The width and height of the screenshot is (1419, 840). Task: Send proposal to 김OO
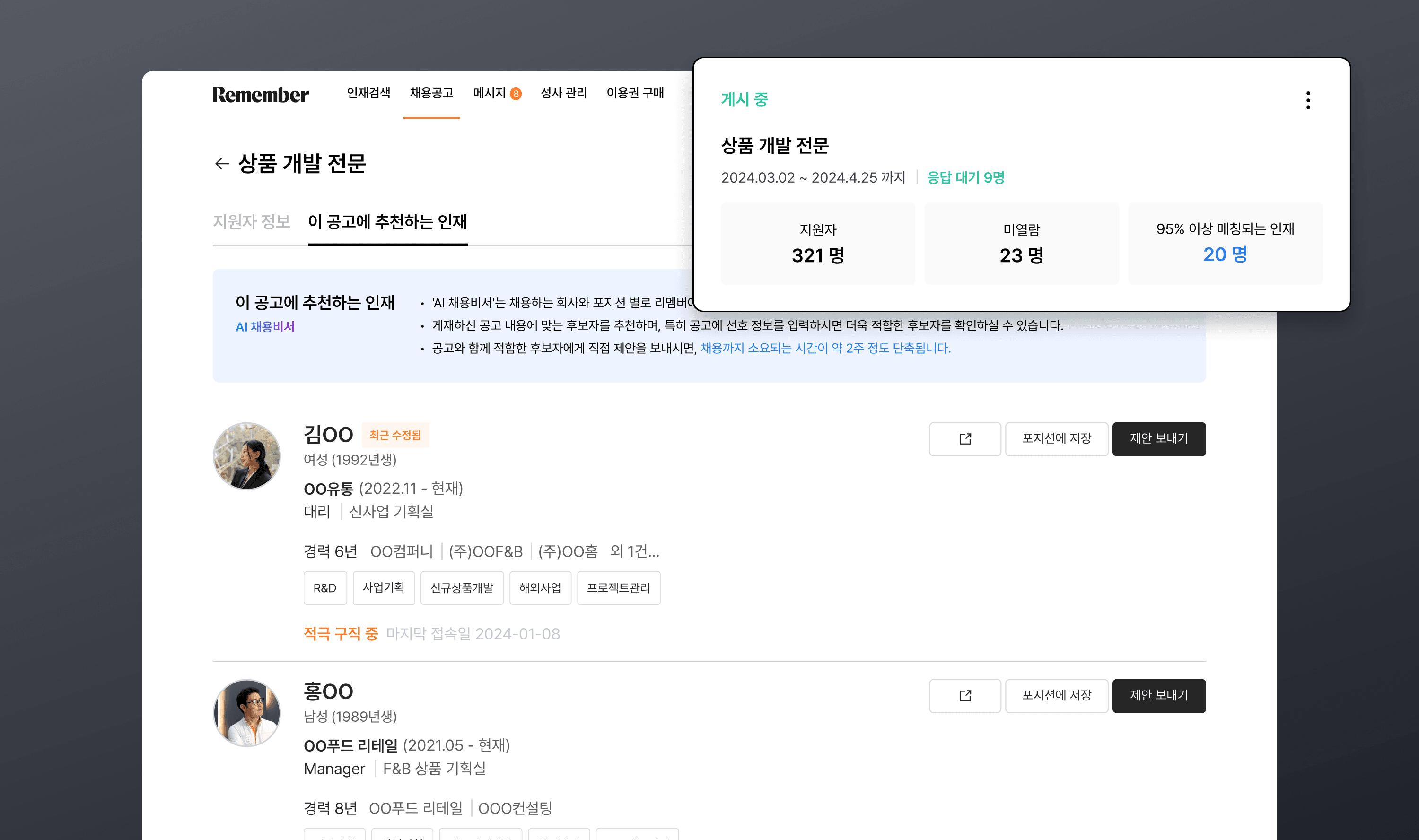[1158, 438]
